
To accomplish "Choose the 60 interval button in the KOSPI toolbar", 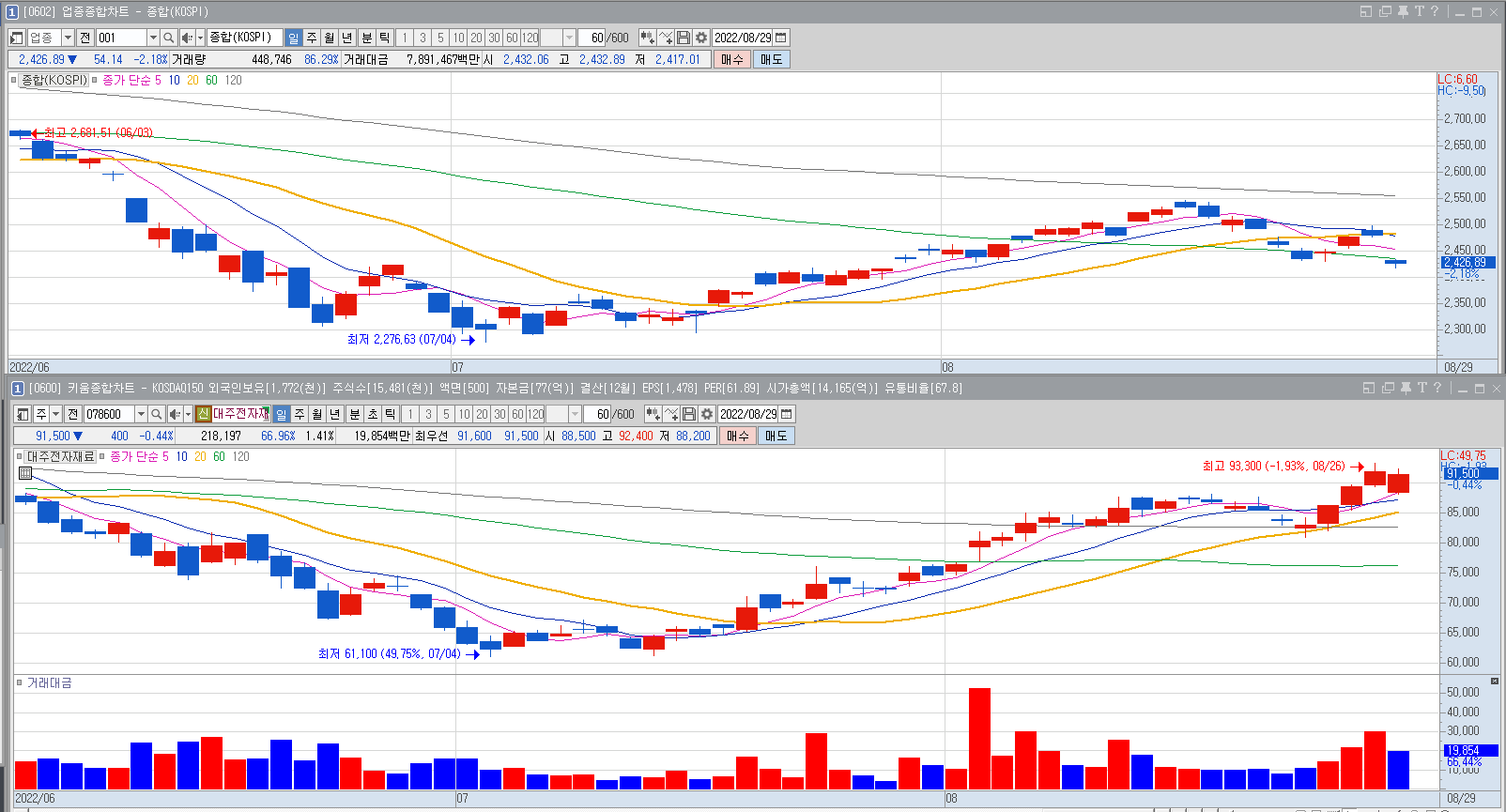I will point(512,38).
